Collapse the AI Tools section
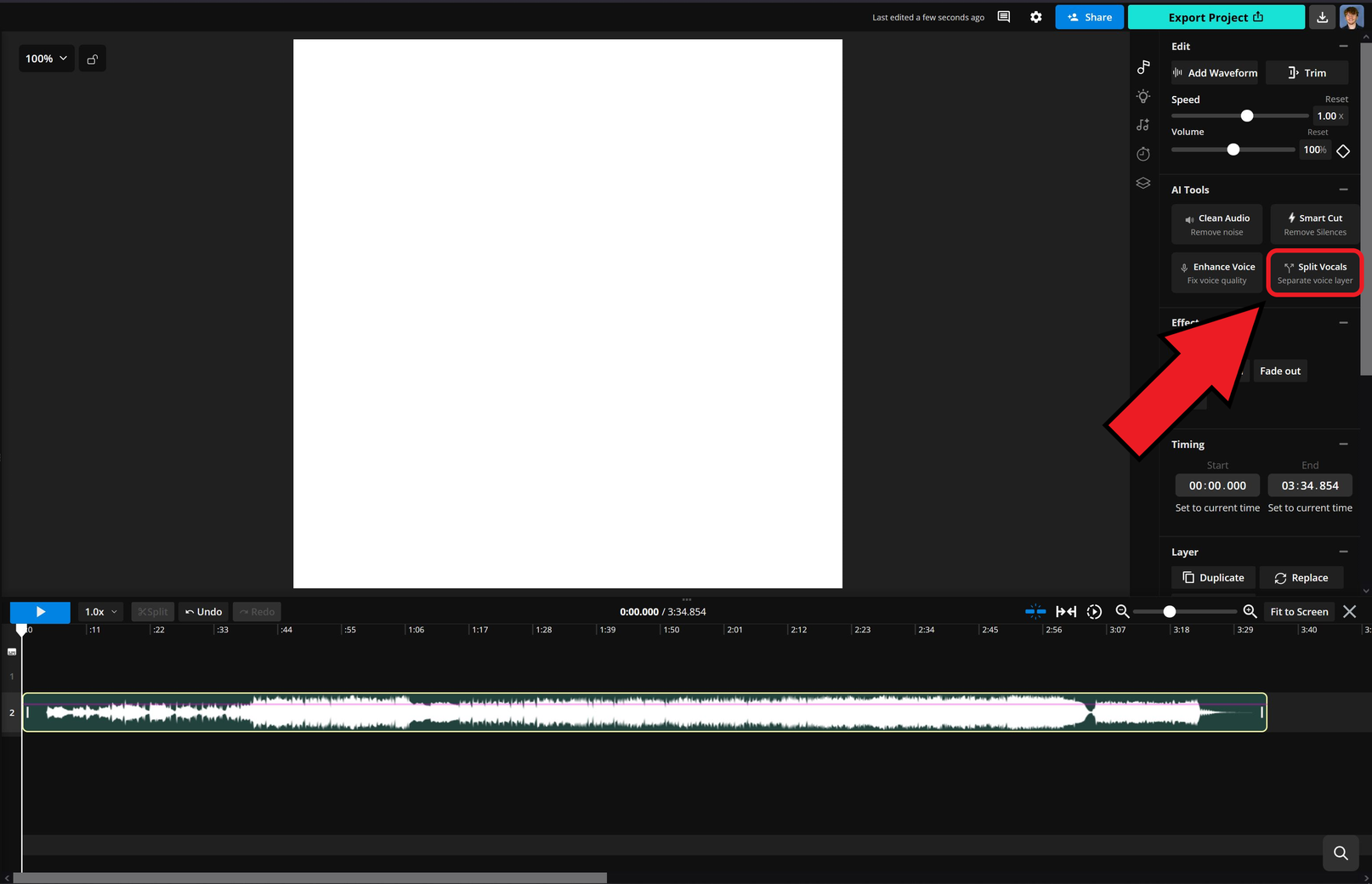Viewport: 1372px width, 884px height. 1344,190
